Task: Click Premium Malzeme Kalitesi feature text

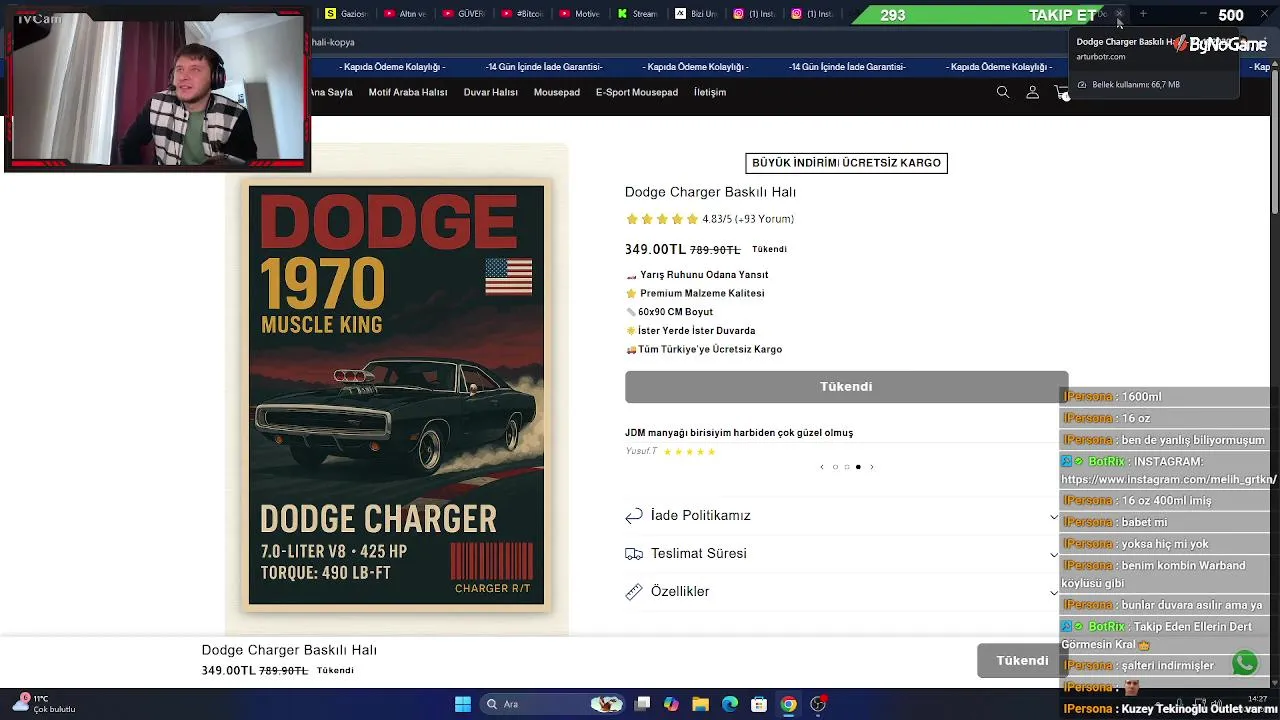Action: tap(702, 293)
